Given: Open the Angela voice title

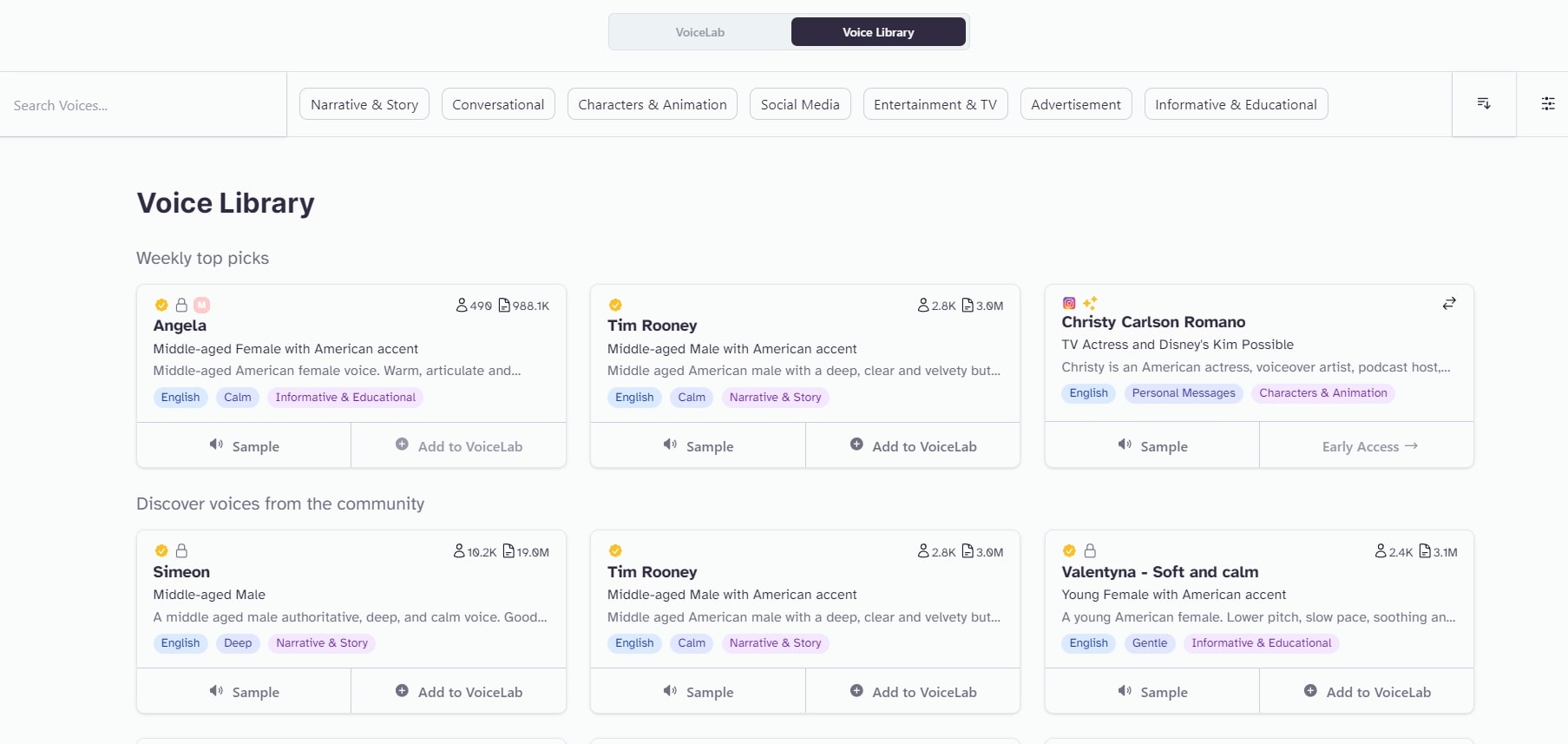Looking at the screenshot, I should point(180,326).
